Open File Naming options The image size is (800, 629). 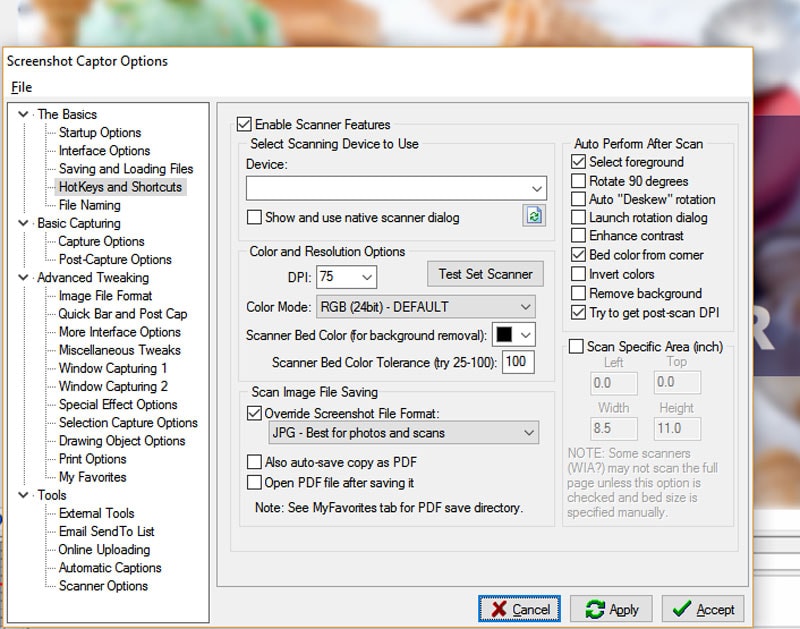90,205
